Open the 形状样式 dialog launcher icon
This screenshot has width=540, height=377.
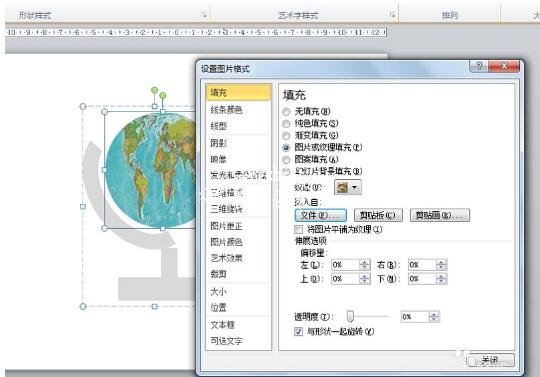click(204, 15)
